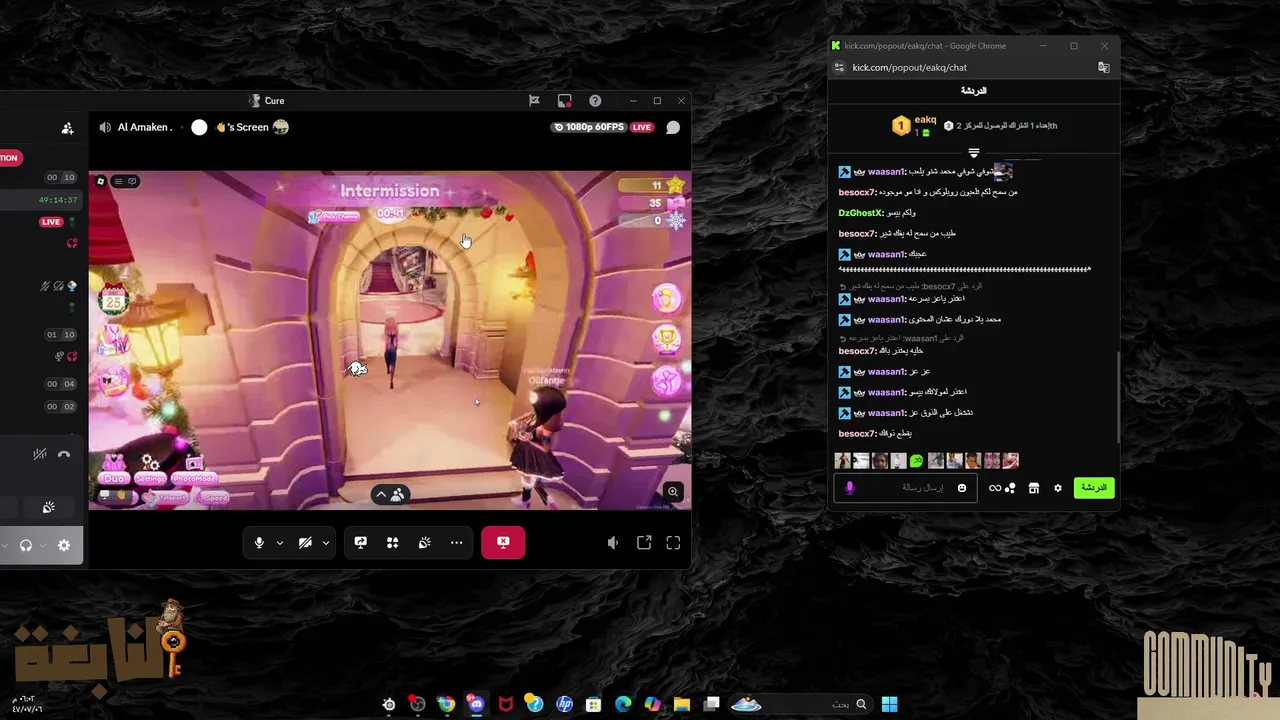1280x720 pixels.
Task: Enter fullscreen mode for the stream
Action: pyautogui.click(x=673, y=542)
